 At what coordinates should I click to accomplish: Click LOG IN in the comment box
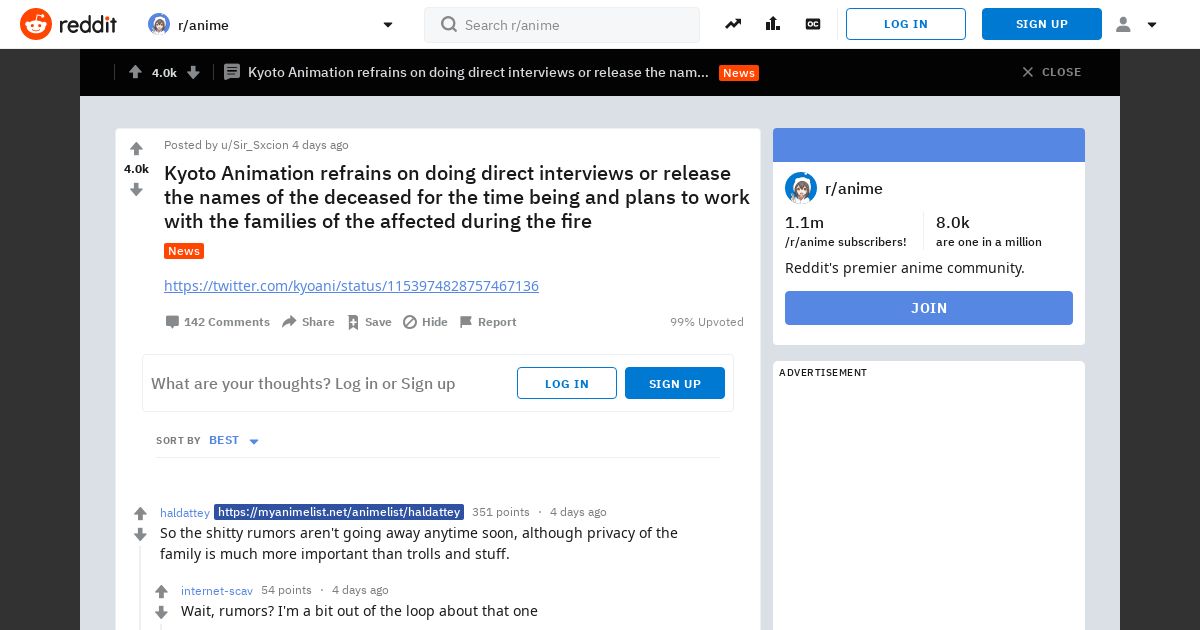pos(567,383)
